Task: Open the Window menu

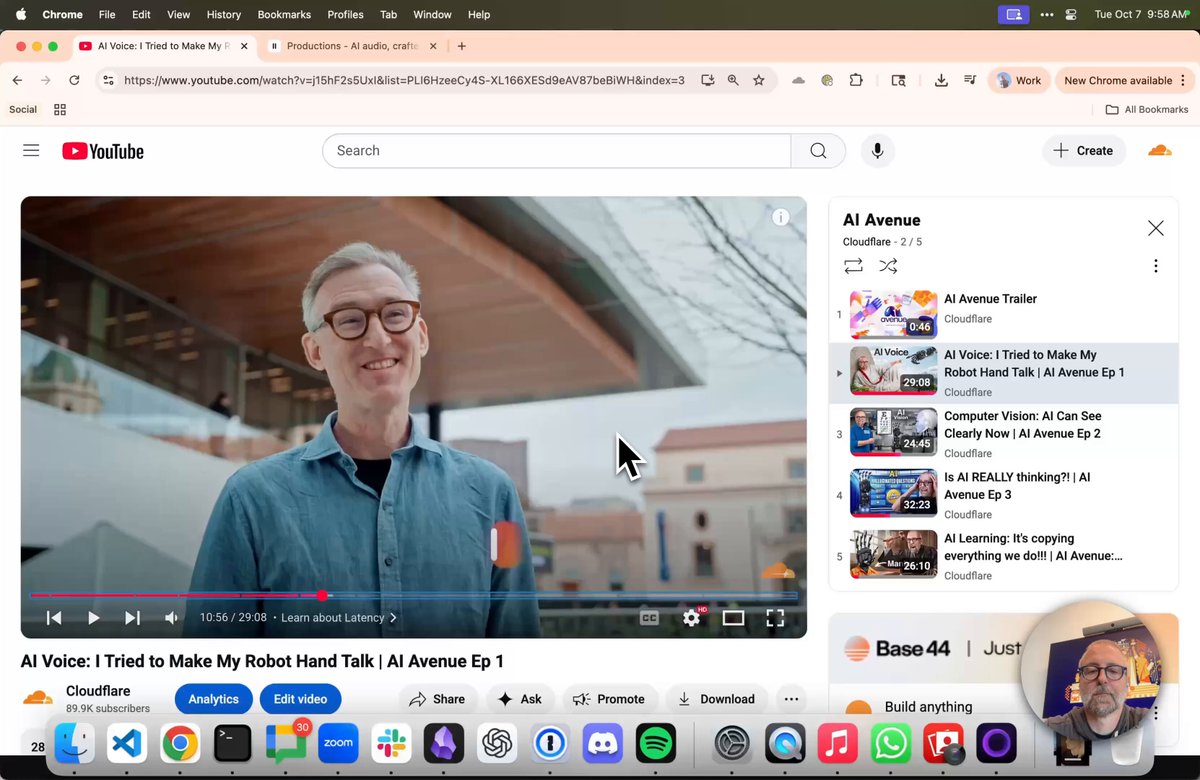Action: 432,14
